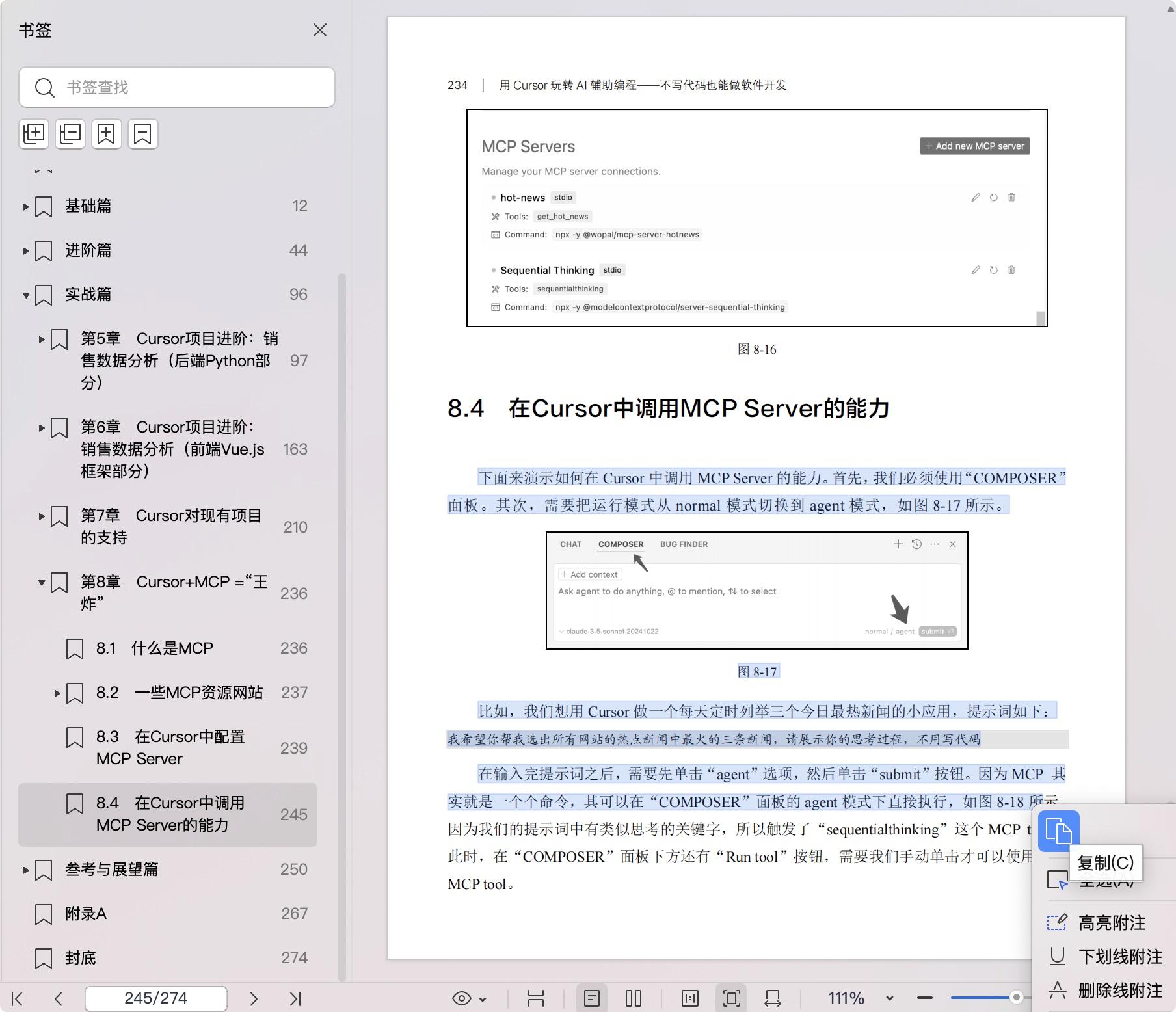Expand the 第7章 bookmark
This screenshot has height=1012, width=1176.
tap(42, 516)
